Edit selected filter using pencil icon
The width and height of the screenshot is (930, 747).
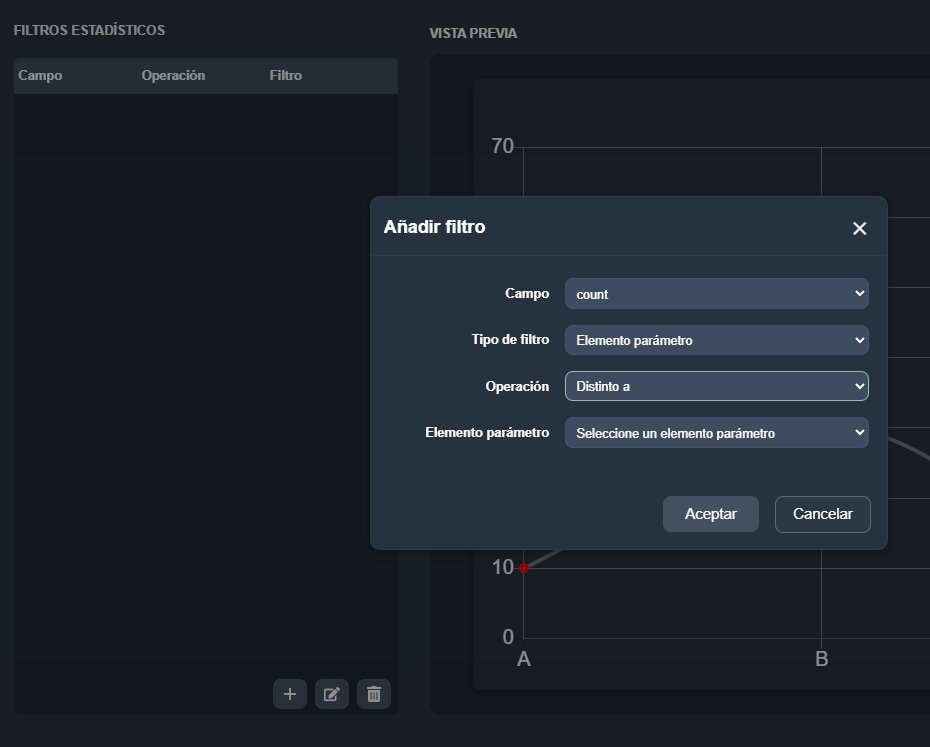click(331, 693)
